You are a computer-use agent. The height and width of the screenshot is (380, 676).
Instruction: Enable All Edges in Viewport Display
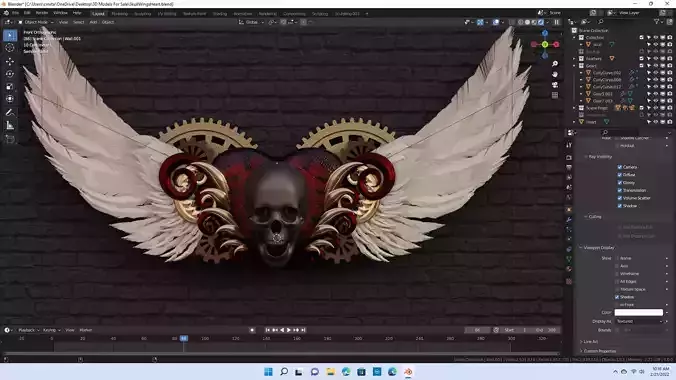click(x=617, y=281)
